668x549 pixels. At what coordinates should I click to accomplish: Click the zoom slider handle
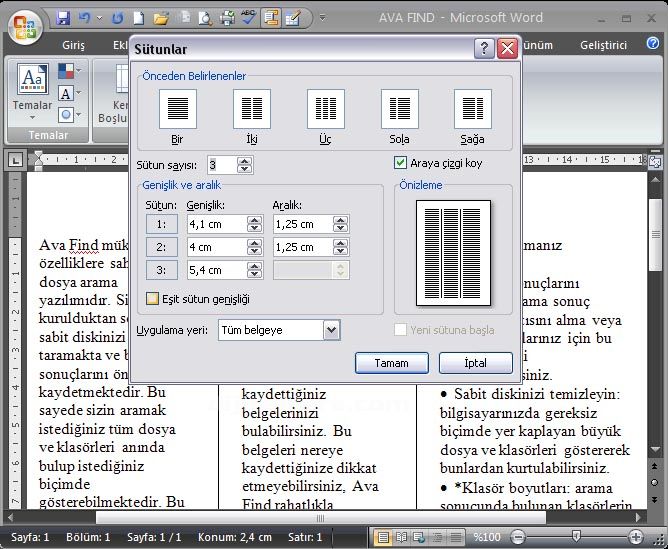point(576,537)
